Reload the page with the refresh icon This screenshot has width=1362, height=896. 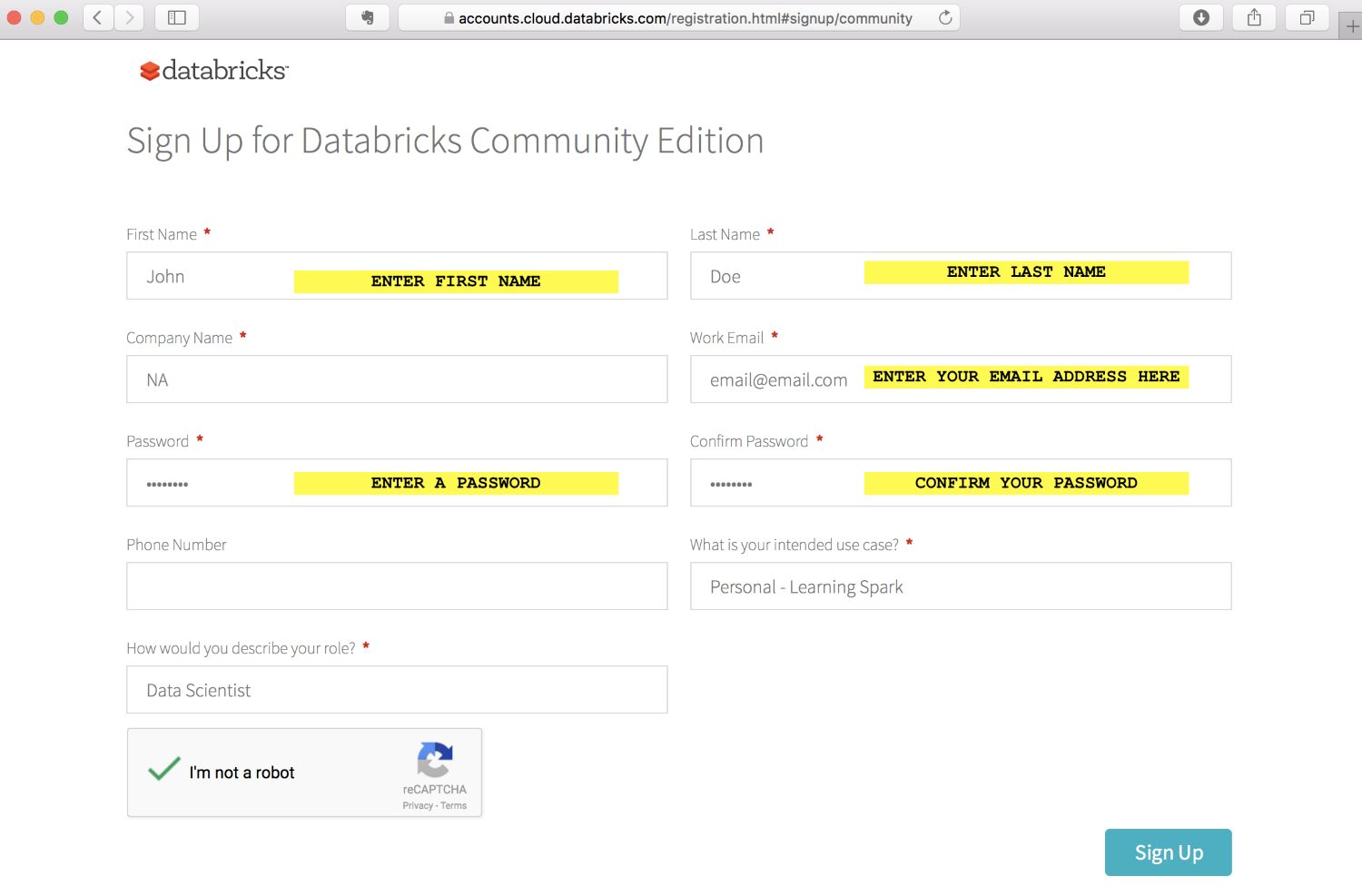(x=945, y=17)
